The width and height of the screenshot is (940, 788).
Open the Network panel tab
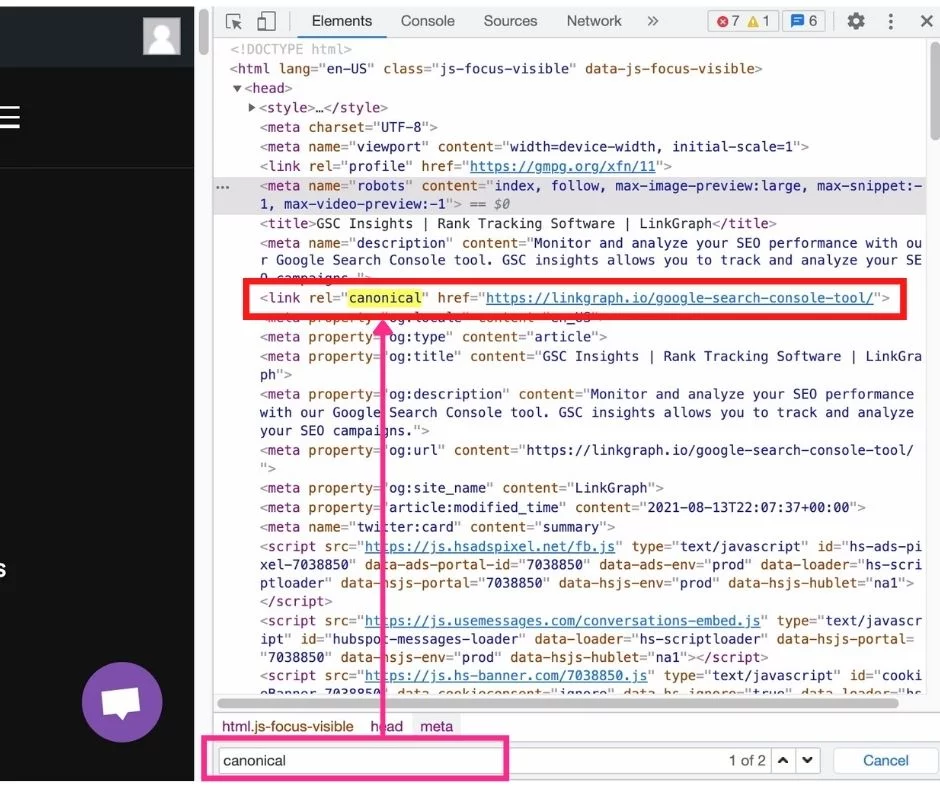tap(593, 20)
